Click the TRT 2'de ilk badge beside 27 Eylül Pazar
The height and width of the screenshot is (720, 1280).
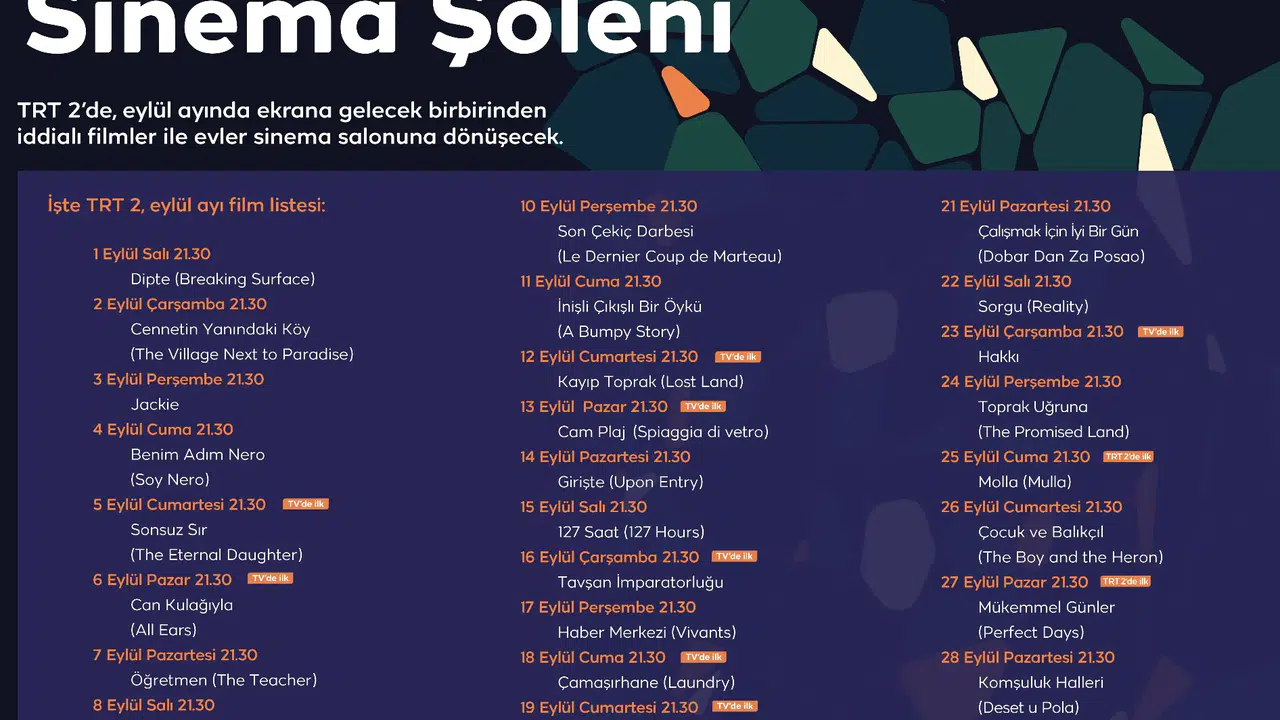point(1126,581)
